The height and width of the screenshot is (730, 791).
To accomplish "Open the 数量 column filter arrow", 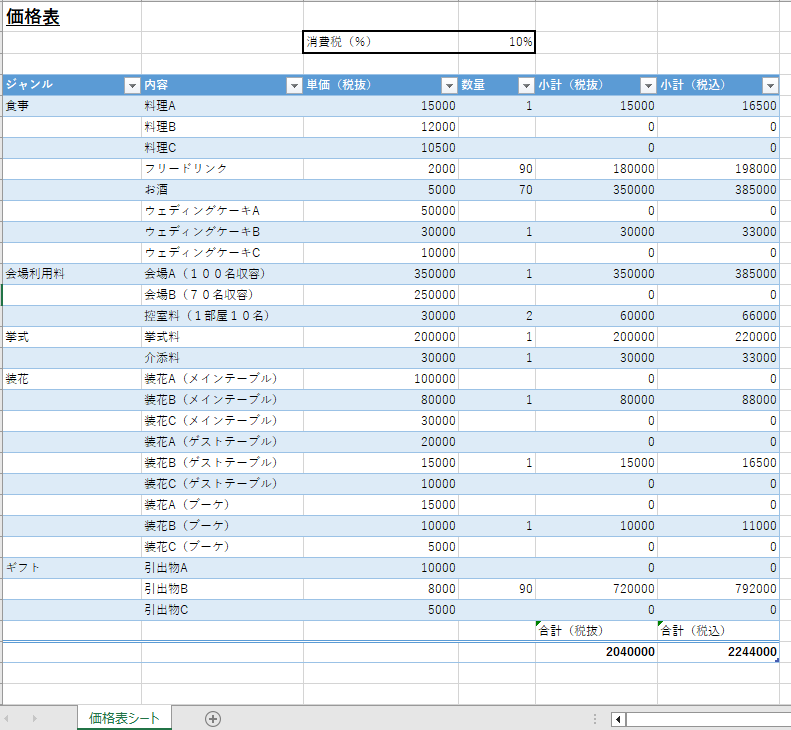I will [526, 86].
